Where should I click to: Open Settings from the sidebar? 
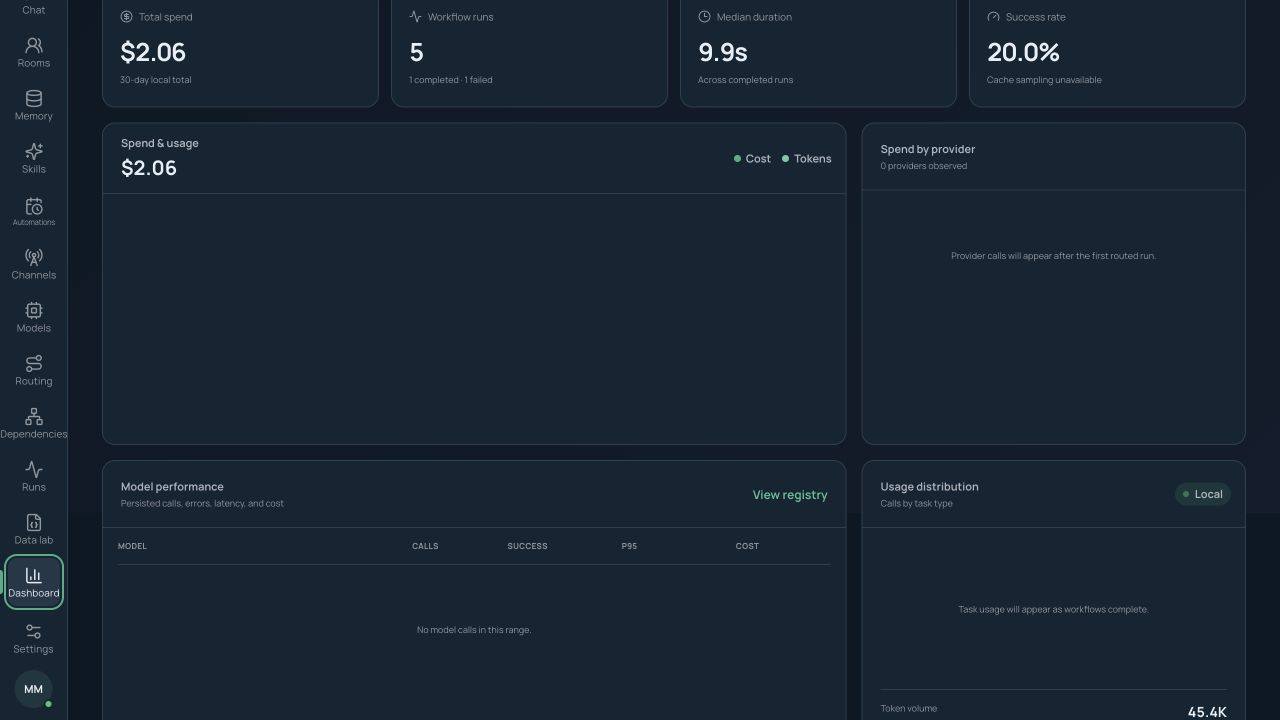(33, 639)
